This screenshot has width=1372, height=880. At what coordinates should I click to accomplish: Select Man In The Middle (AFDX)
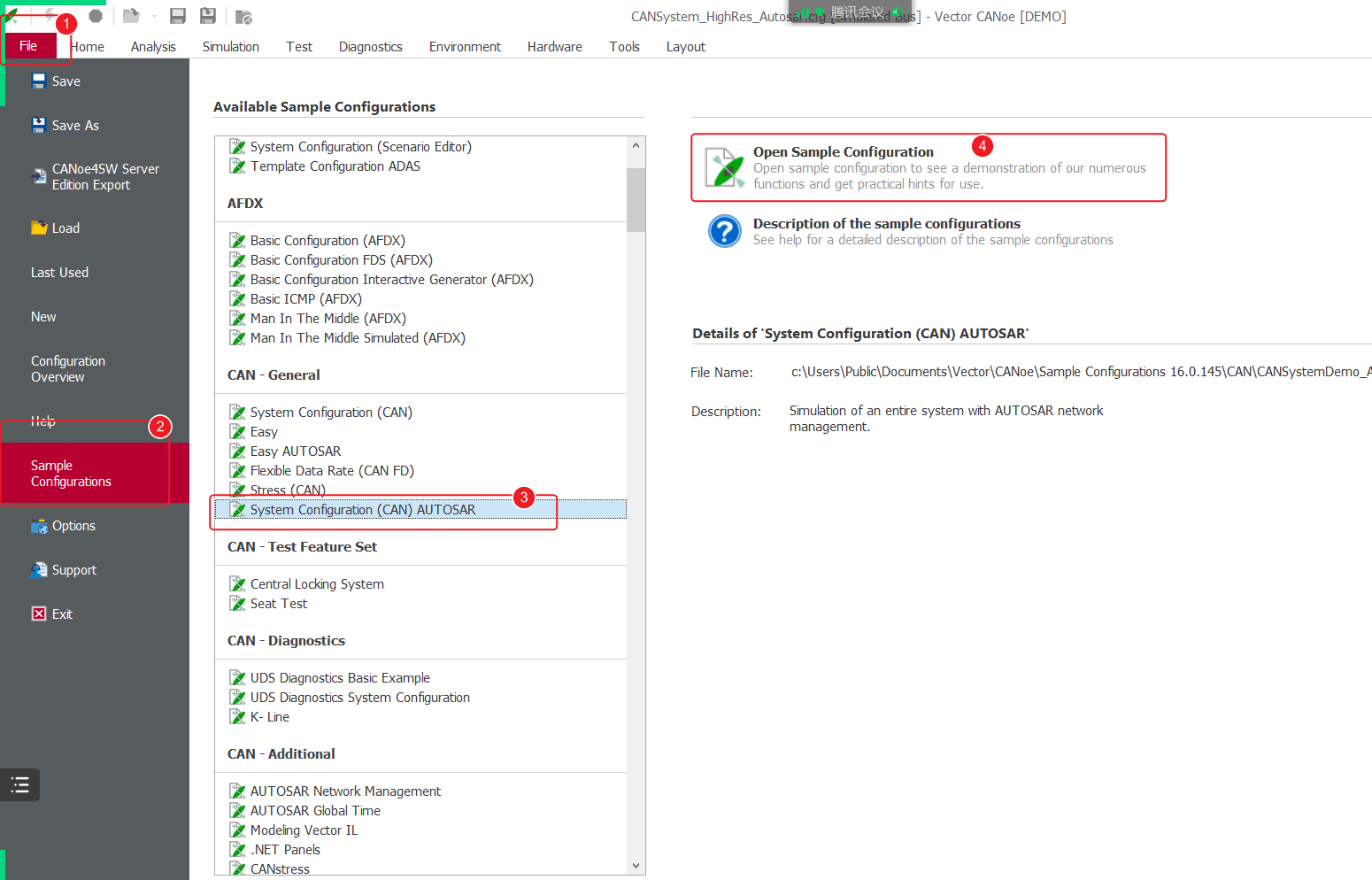pos(328,319)
